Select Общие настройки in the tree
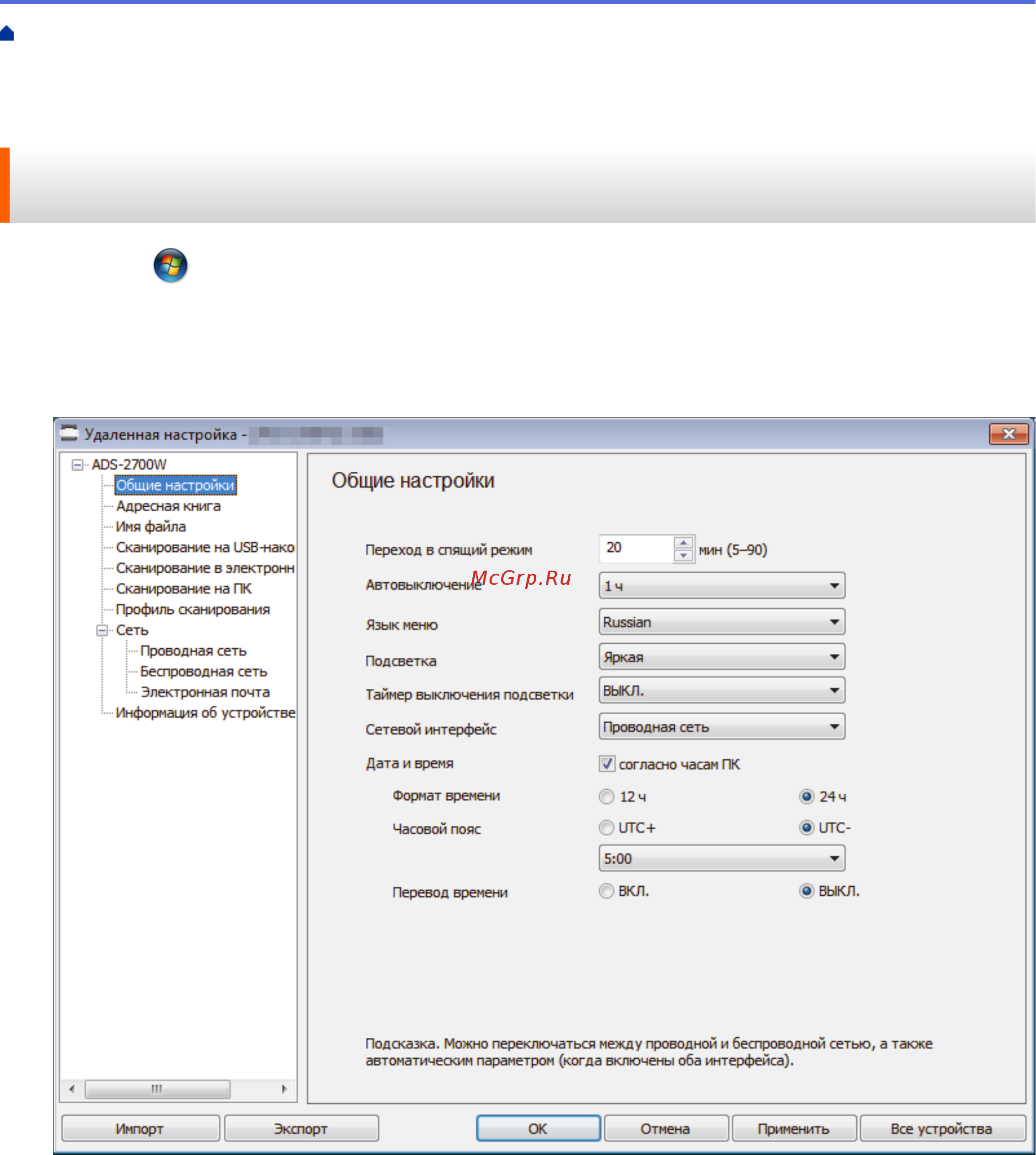Viewport: 1036px width, 1155px height. tap(176, 485)
